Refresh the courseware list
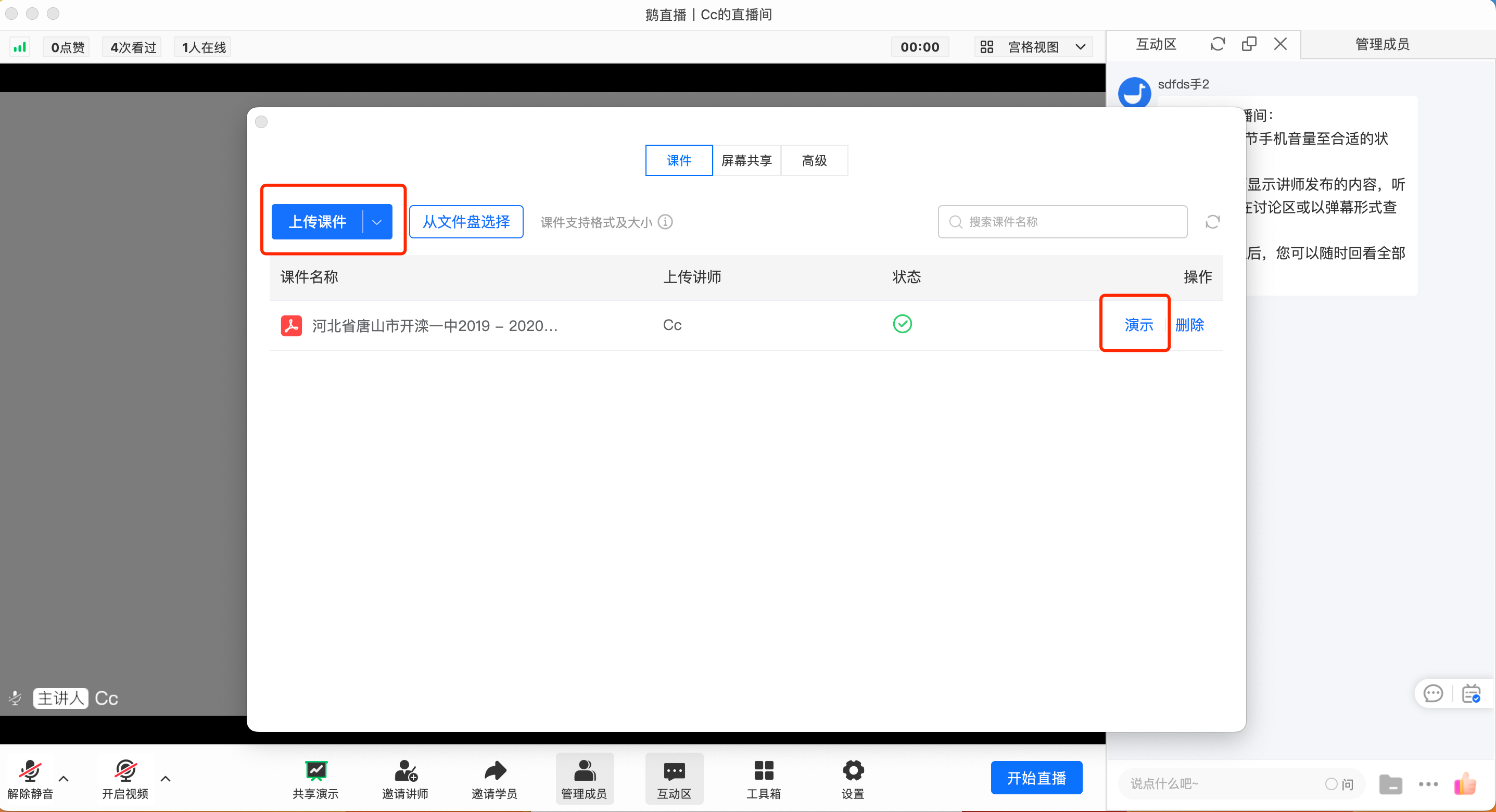 (x=1212, y=222)
